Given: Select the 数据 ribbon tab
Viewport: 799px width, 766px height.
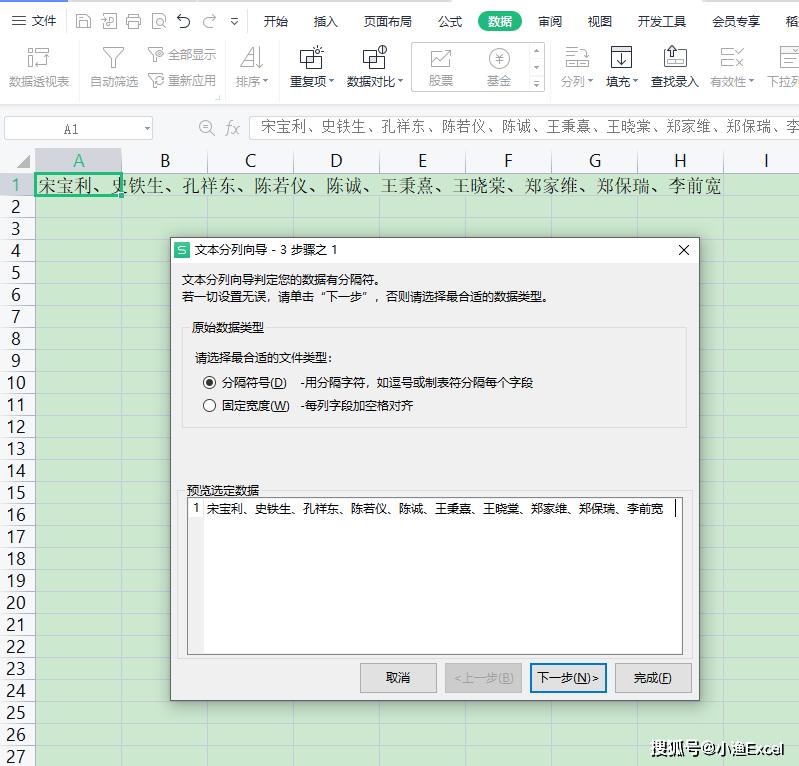Looking at the screenshot, I should click(x=500, y=21).
